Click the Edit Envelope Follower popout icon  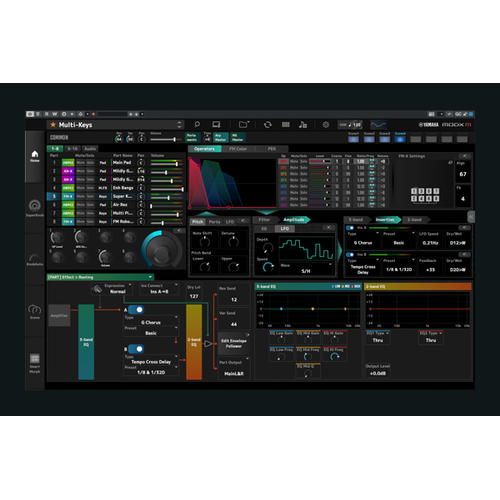tap(247, 335)
